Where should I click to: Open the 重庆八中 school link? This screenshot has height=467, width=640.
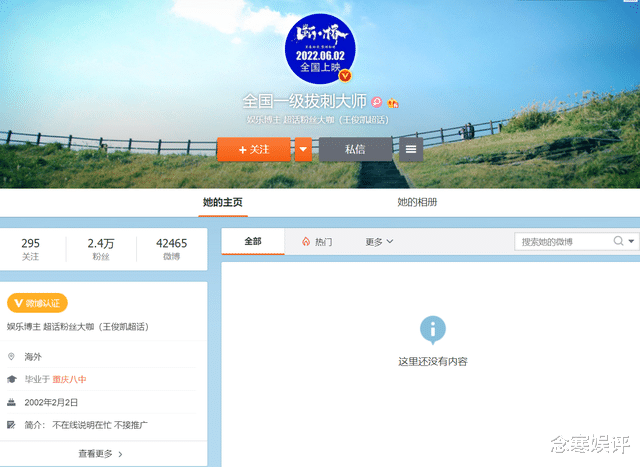(69, 379)
